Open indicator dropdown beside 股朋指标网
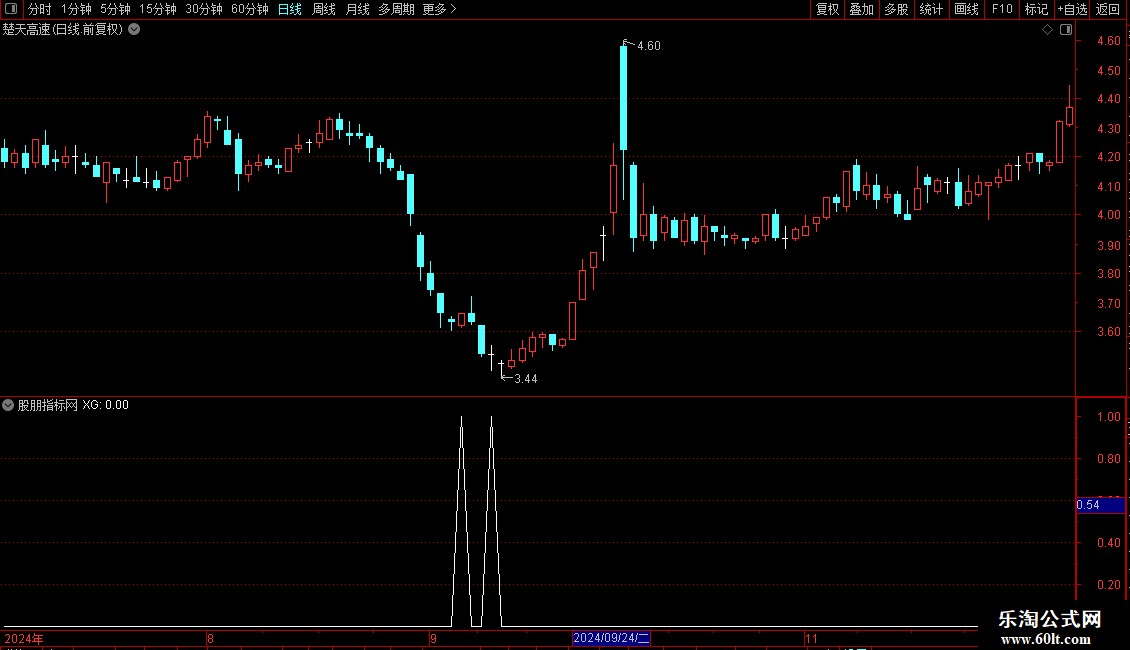 [x=8, y=405]
